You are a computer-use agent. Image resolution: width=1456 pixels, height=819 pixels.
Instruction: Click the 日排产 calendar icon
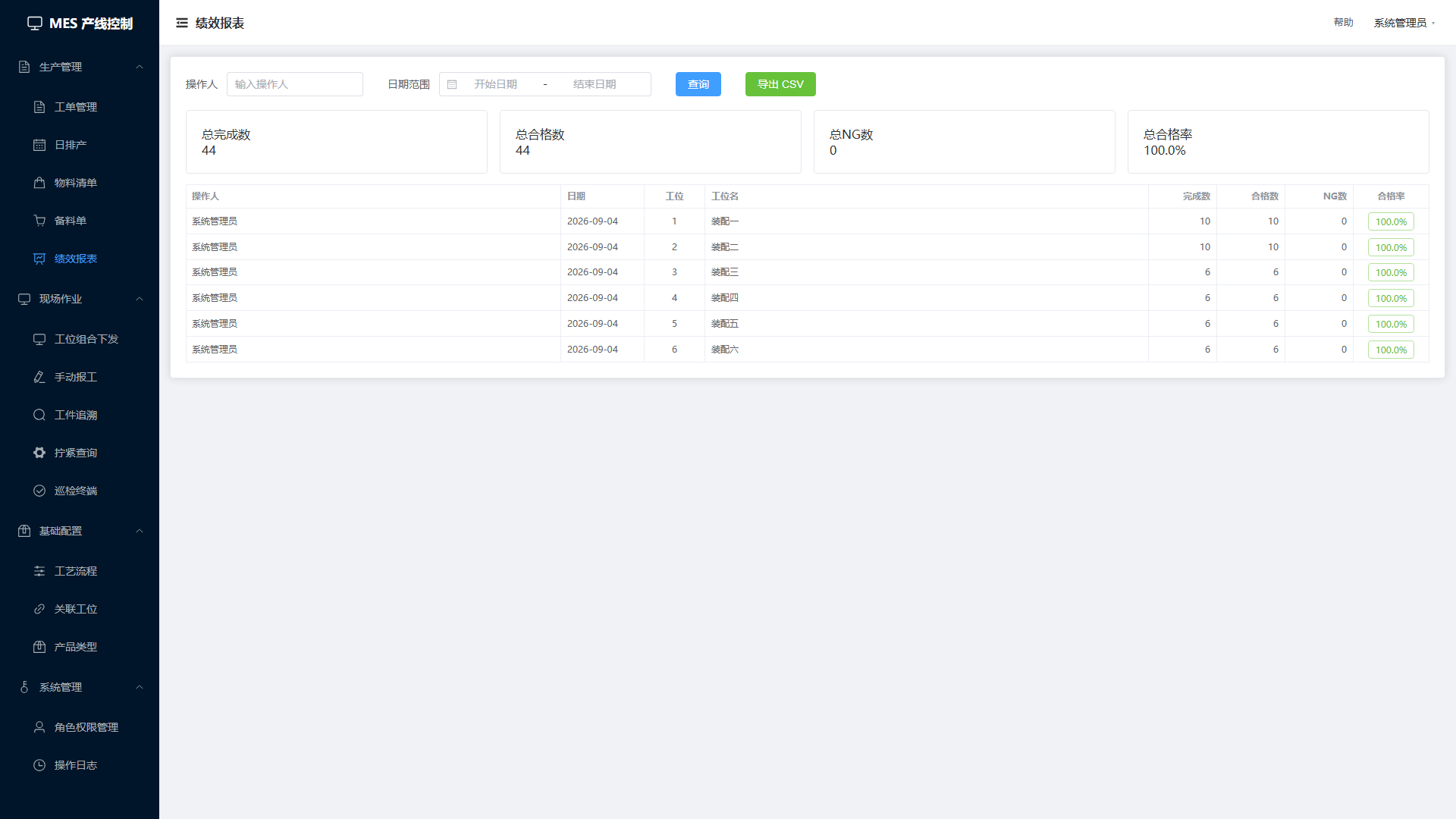[x=39, y=145]
